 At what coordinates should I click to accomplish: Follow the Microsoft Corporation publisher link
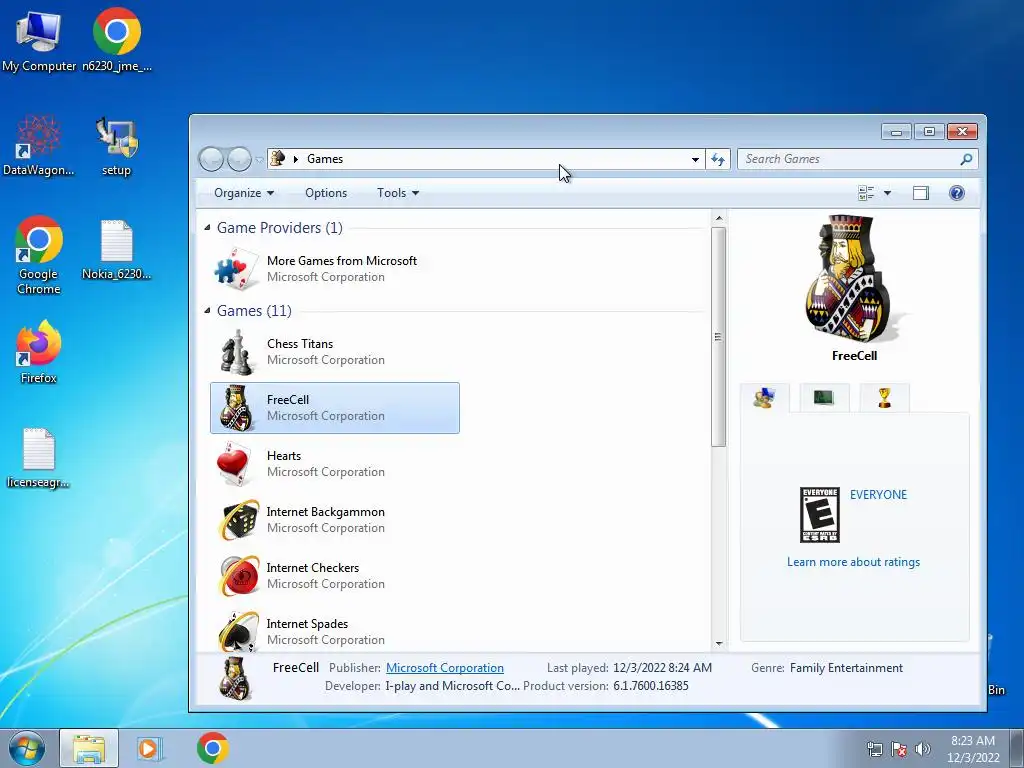pos(445,667)
